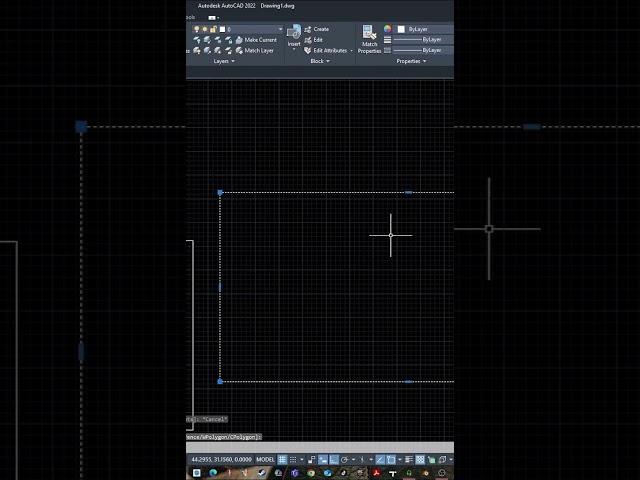Expand the Insert block dropdown arrow
640x480 pixels.
click(x=294, y=49)
